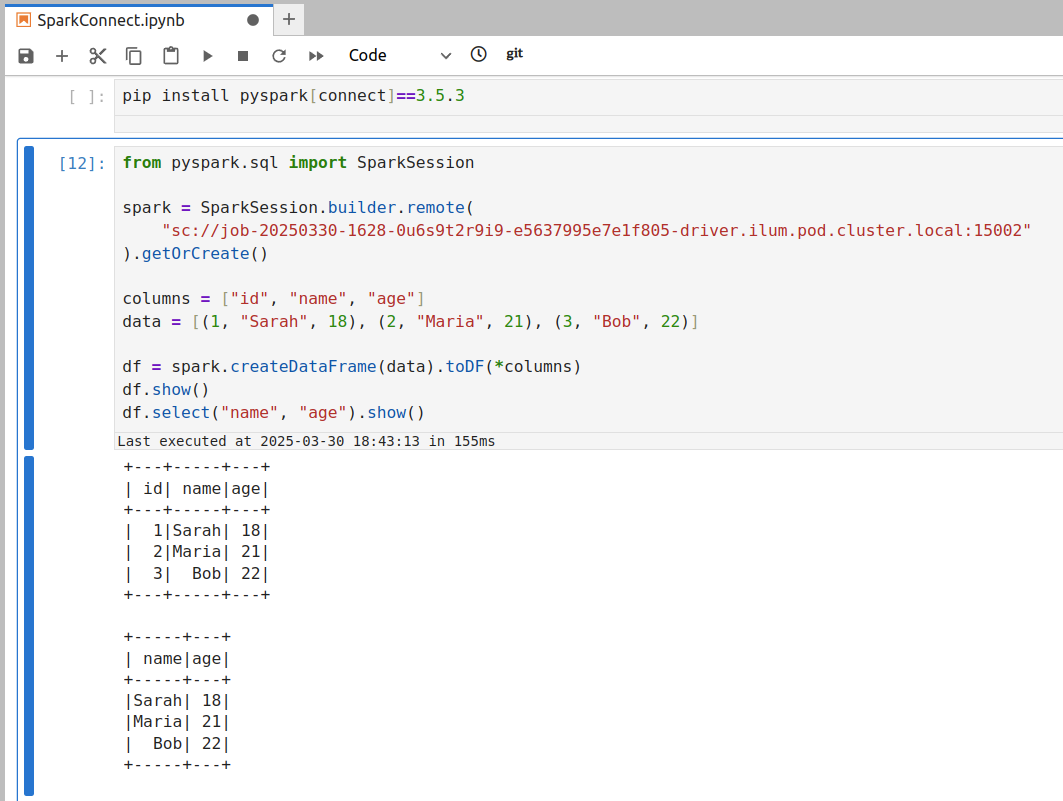The width and height of the screenshot is (1063, 801).
Task: Interrupt the kernel with stop icon
Action: pos(242,55)
